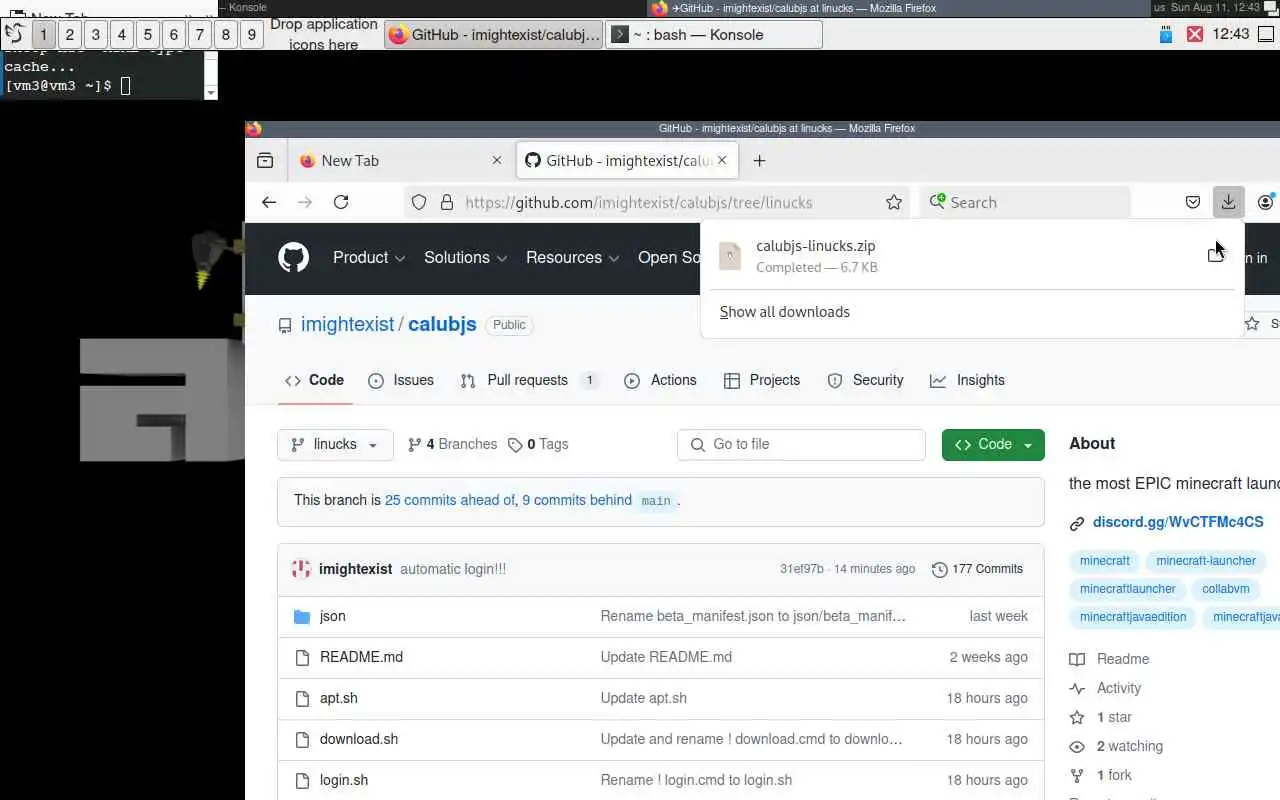Screen dimensions: 1280x800
Task: Open a new tab with plus button
Action: click(x=759, y=160)
